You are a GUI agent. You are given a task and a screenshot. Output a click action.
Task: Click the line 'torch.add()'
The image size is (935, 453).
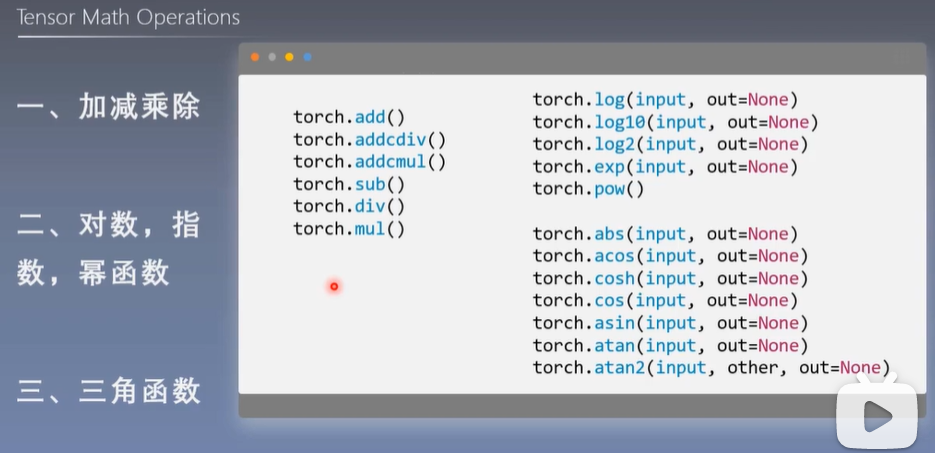pyautogui.click(x=349, y=117)
